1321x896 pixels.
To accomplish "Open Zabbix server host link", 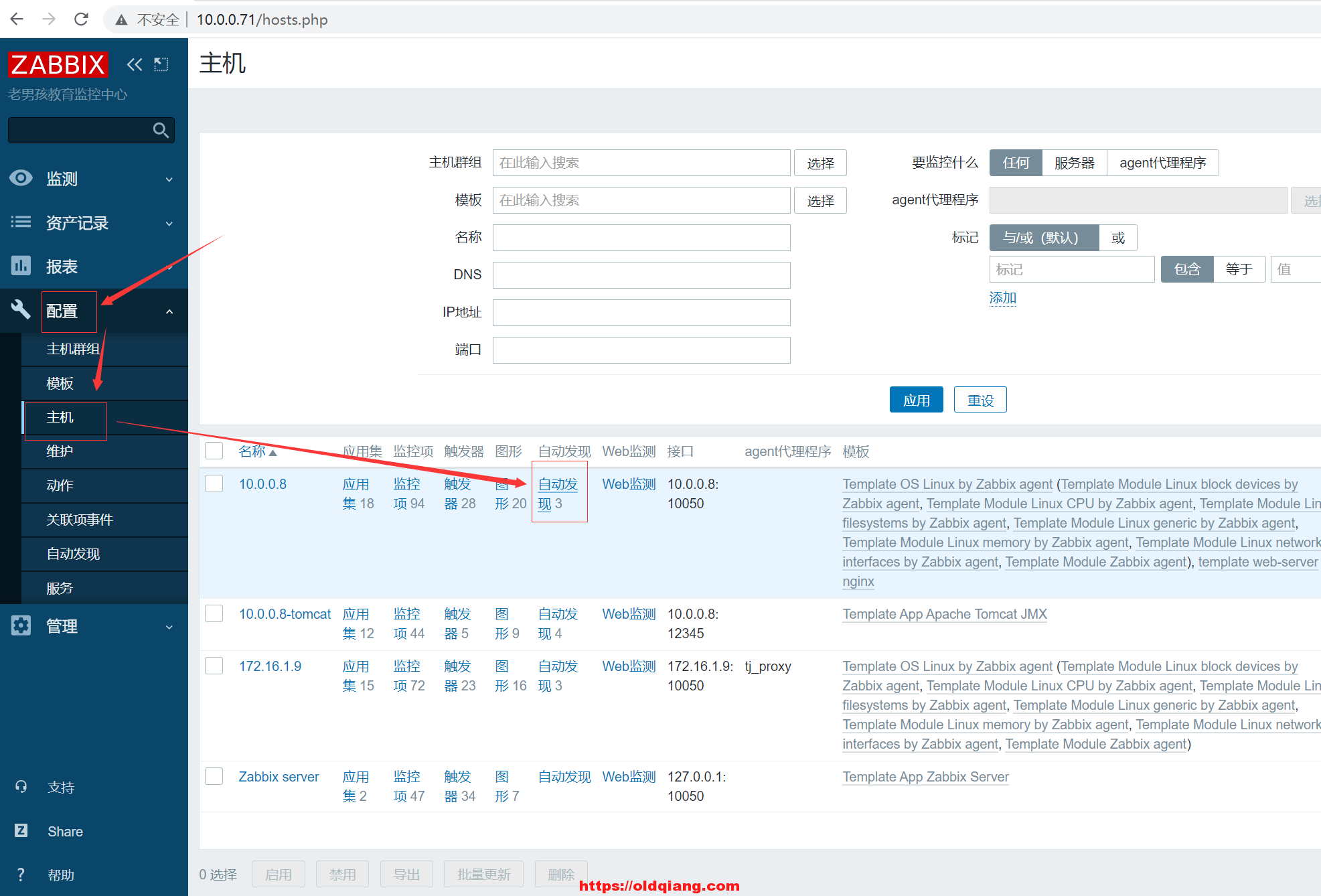I will click(x=279, y=776).
